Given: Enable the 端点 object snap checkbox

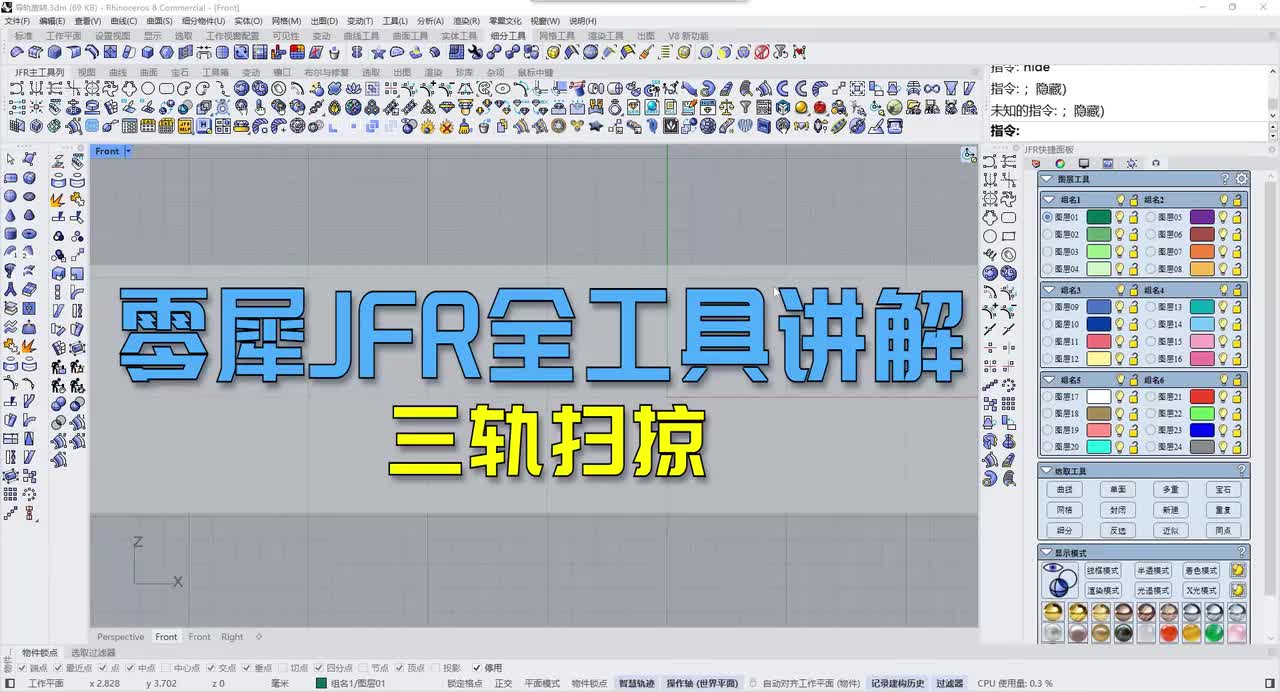Looking at the screenshot, I should click(x=24, y=668).
